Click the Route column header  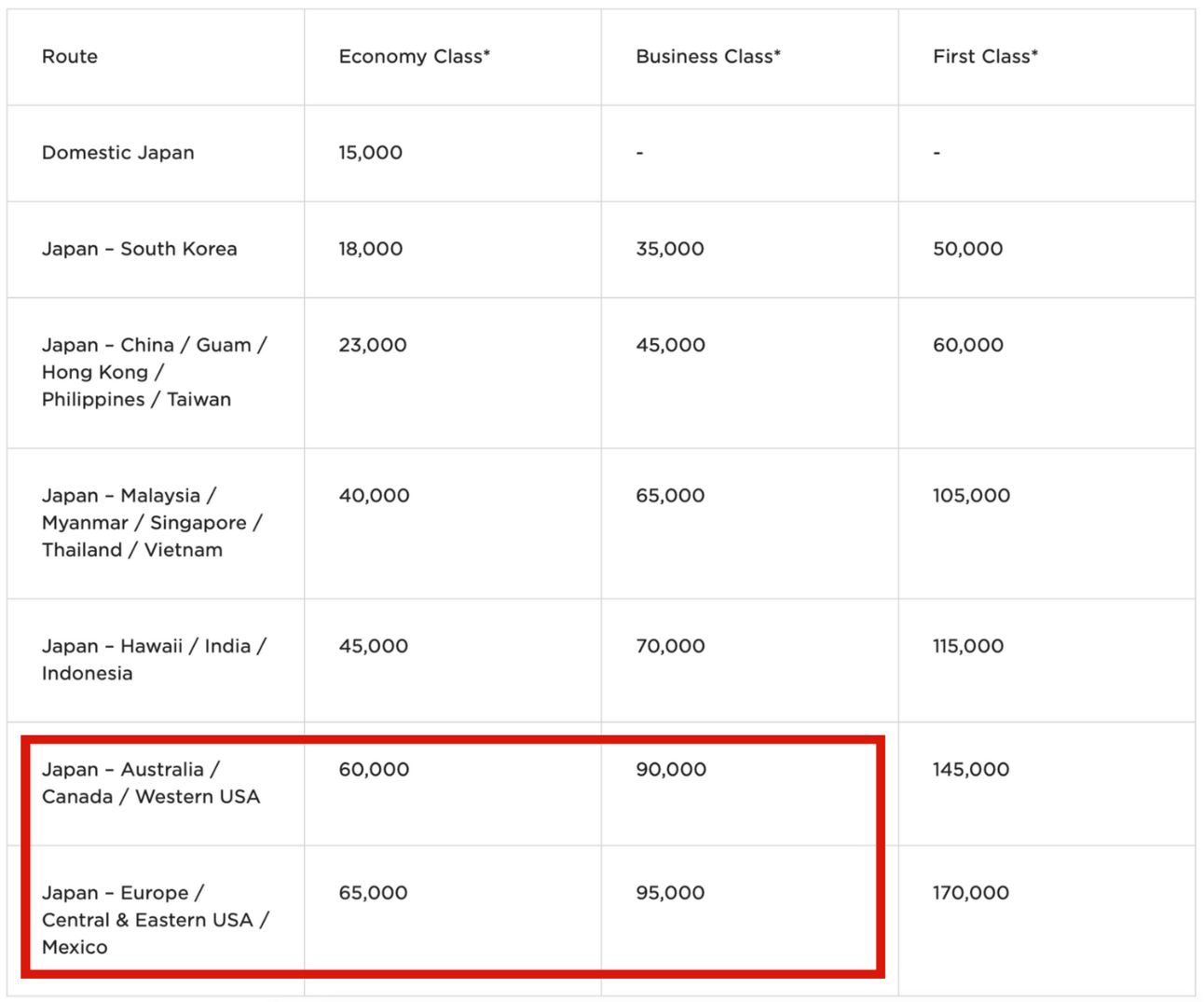[x=70, y=57]
